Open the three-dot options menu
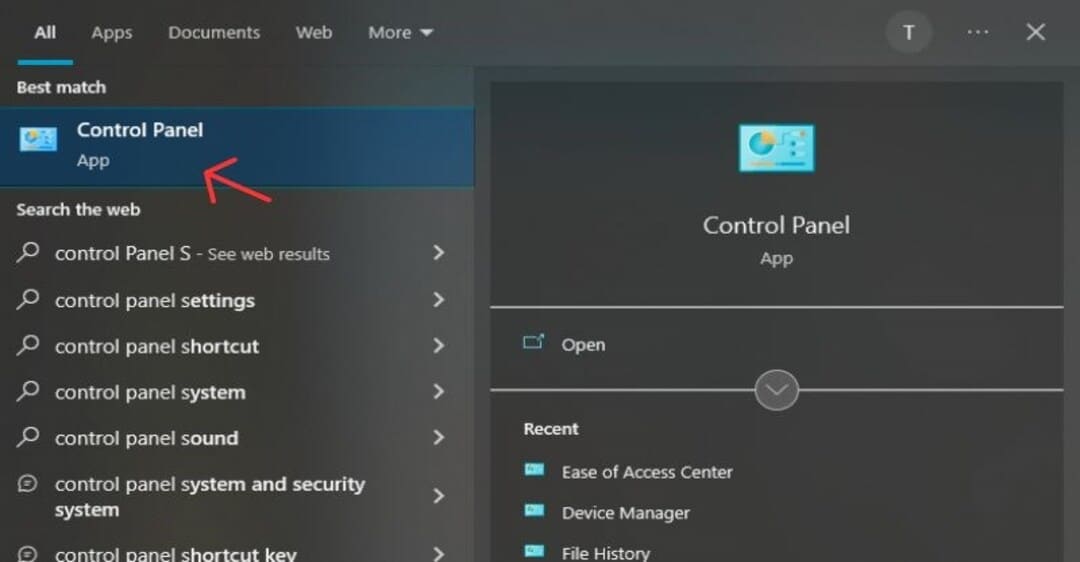1080x562 pixels. click(977, 33)
